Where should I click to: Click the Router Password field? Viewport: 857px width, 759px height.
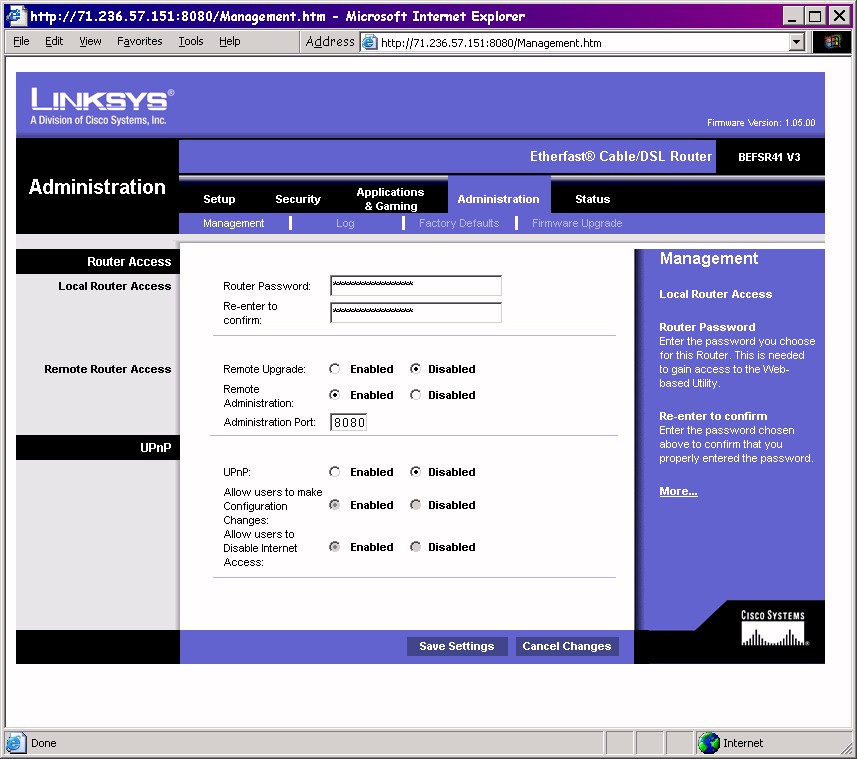pos(416,285)
